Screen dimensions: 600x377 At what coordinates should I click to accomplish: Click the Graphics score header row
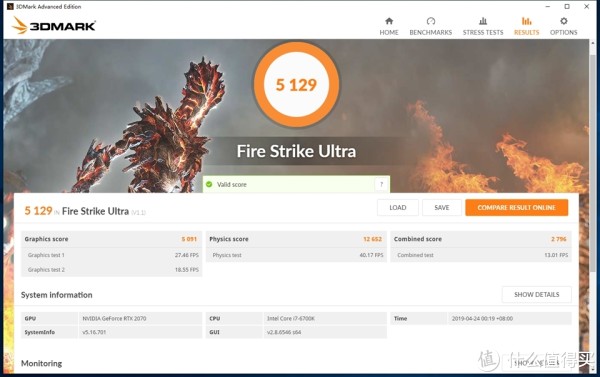[x=111, y=239]
